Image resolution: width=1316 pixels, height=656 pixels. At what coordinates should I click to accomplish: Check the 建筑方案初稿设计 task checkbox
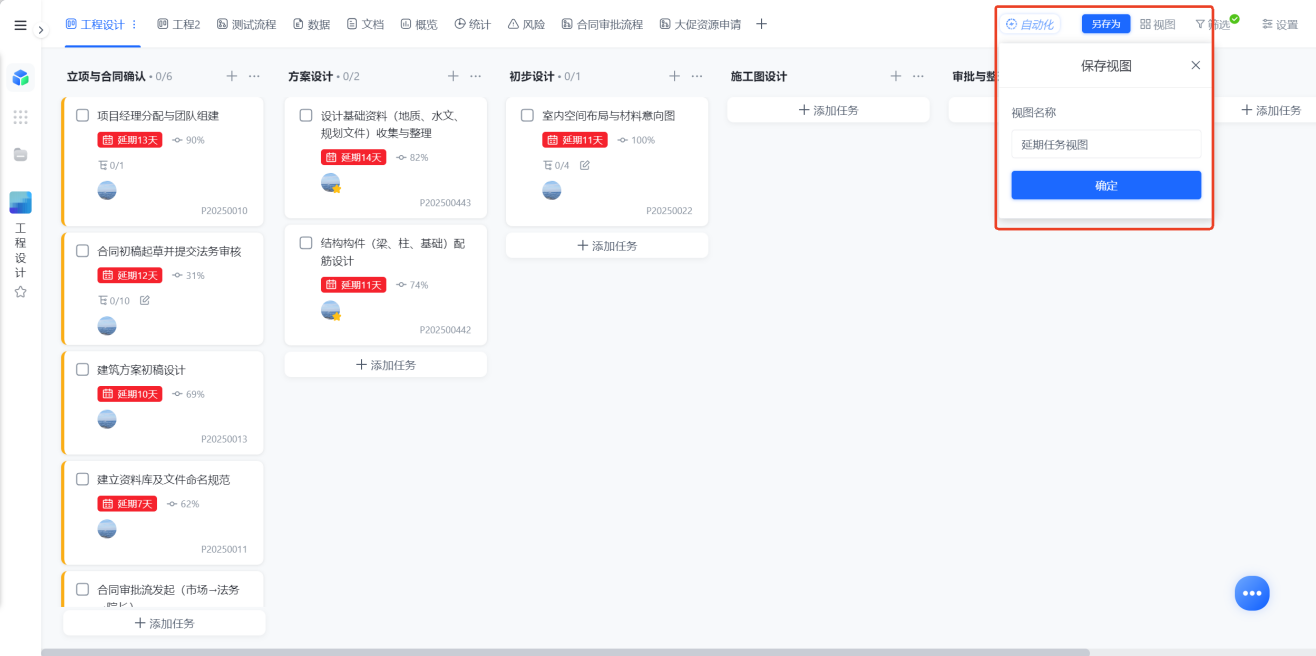pyautogui.click(x=83, y=369)
